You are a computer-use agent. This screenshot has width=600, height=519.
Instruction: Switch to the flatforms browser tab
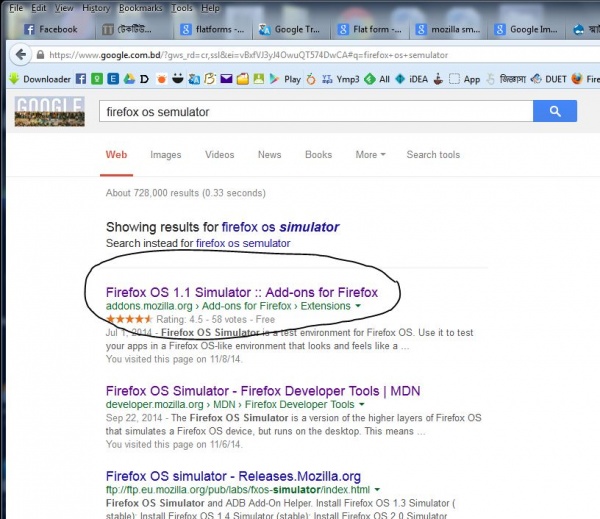pos(213,29)
